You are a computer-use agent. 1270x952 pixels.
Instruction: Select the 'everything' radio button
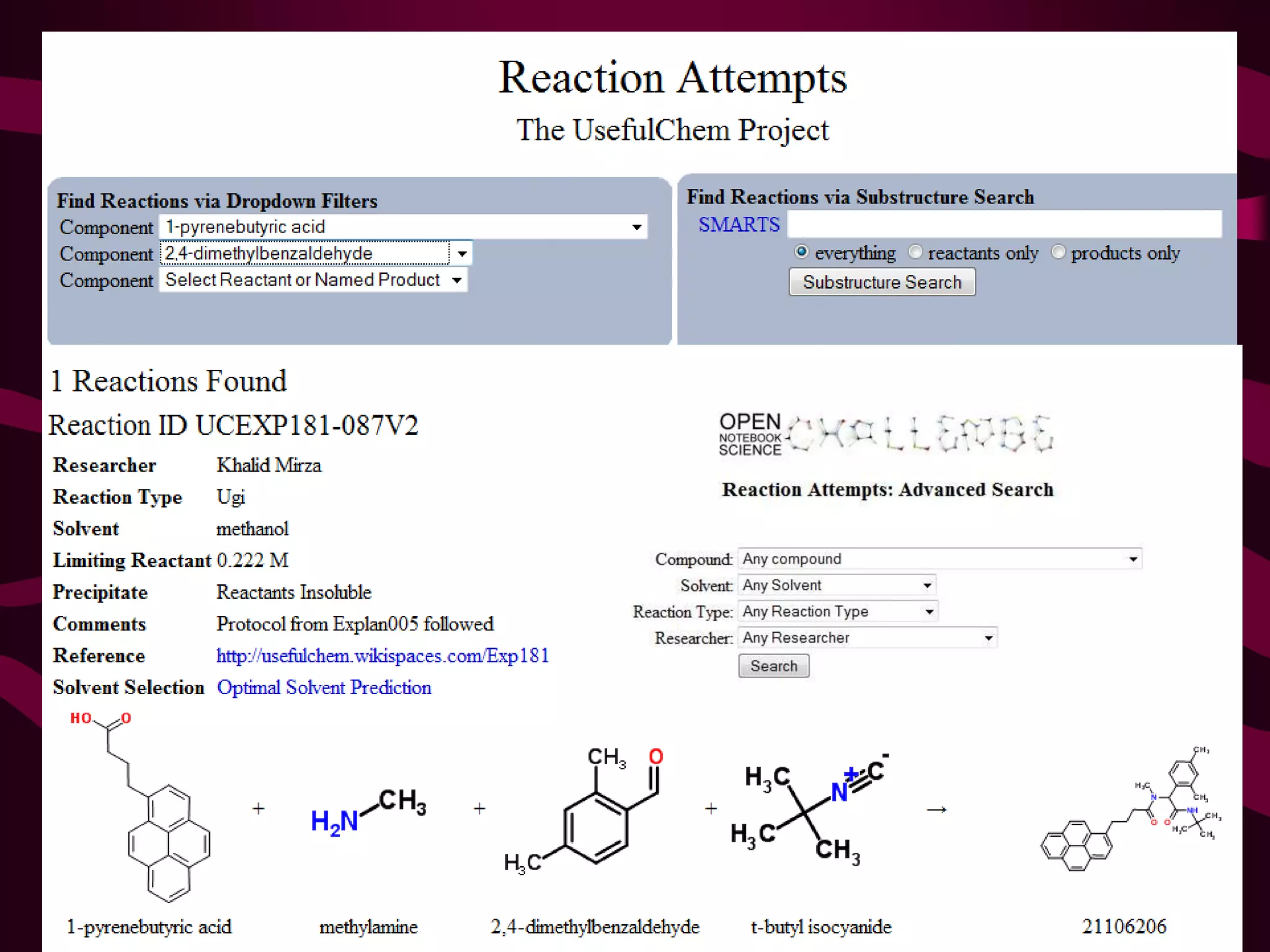coord(801,252)
